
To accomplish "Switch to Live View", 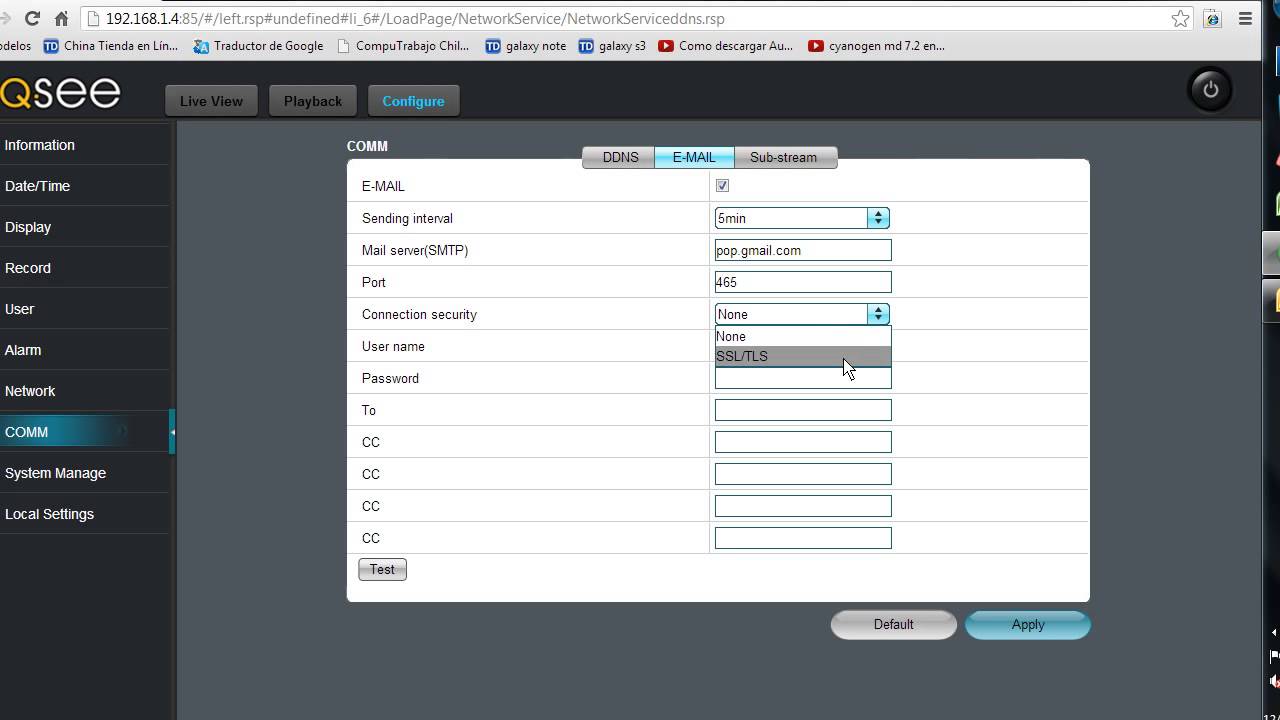I will (x=211, y=101).
